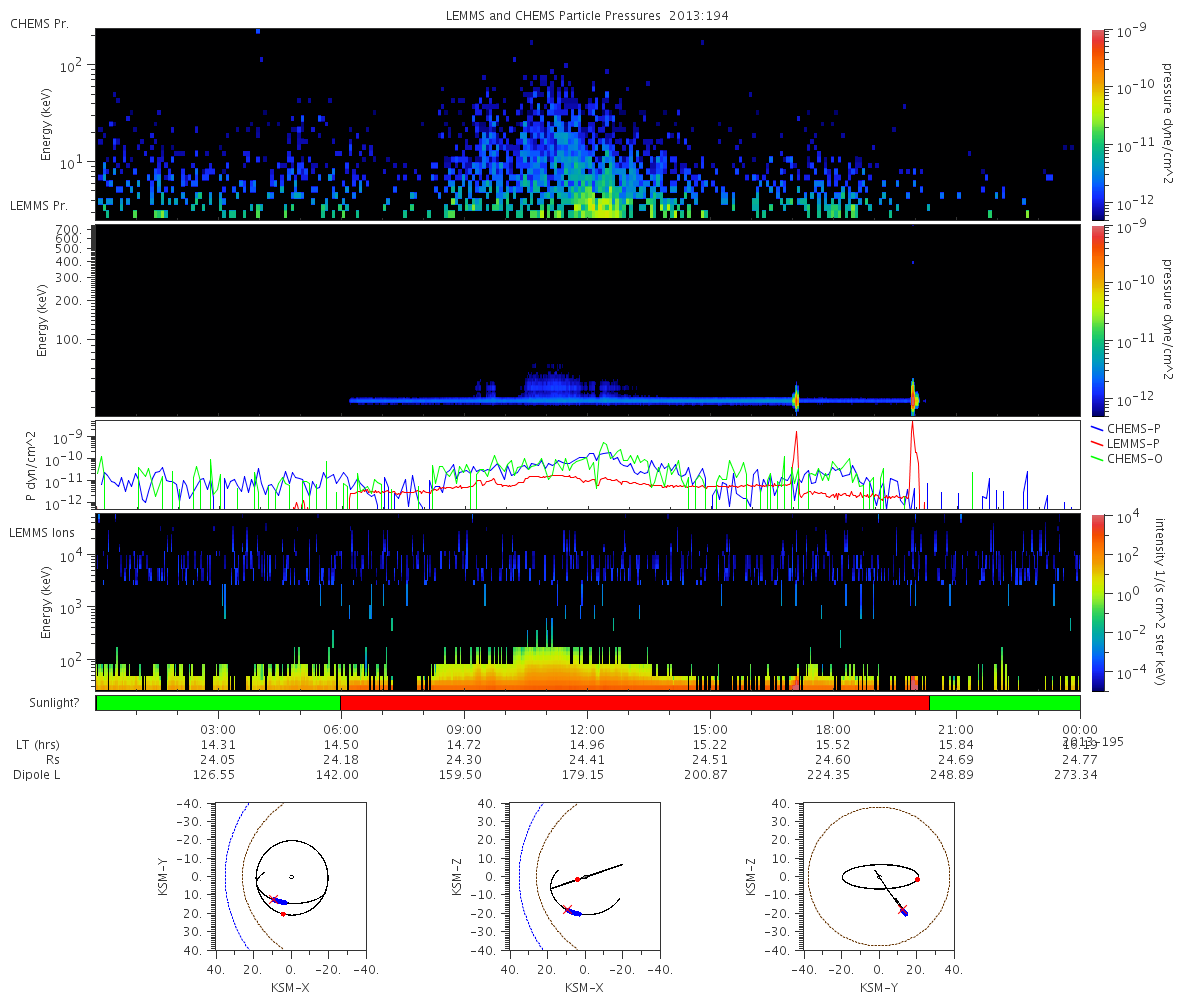
Task: Click the LT value 15.84
Action: pos(956,745)
